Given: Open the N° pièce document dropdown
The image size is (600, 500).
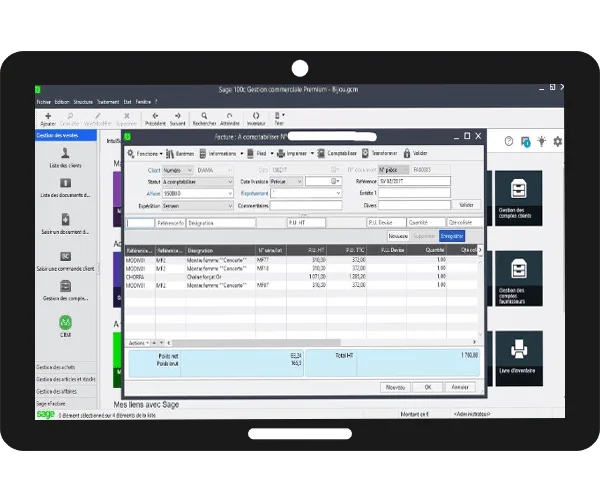Looking at the screenshot, I should (394, 169).
